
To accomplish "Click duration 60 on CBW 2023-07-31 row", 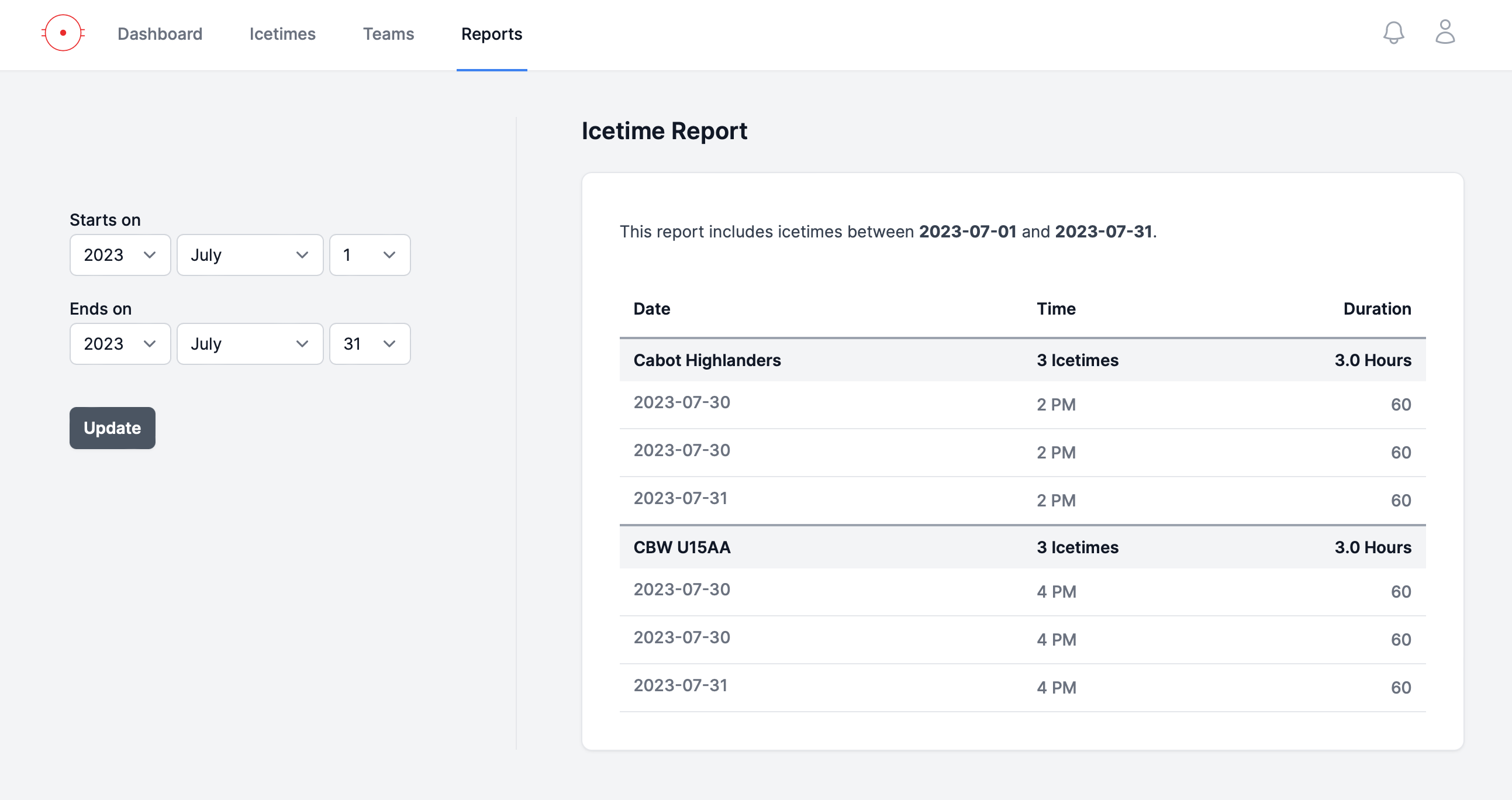I will [x=1401, y=688].
